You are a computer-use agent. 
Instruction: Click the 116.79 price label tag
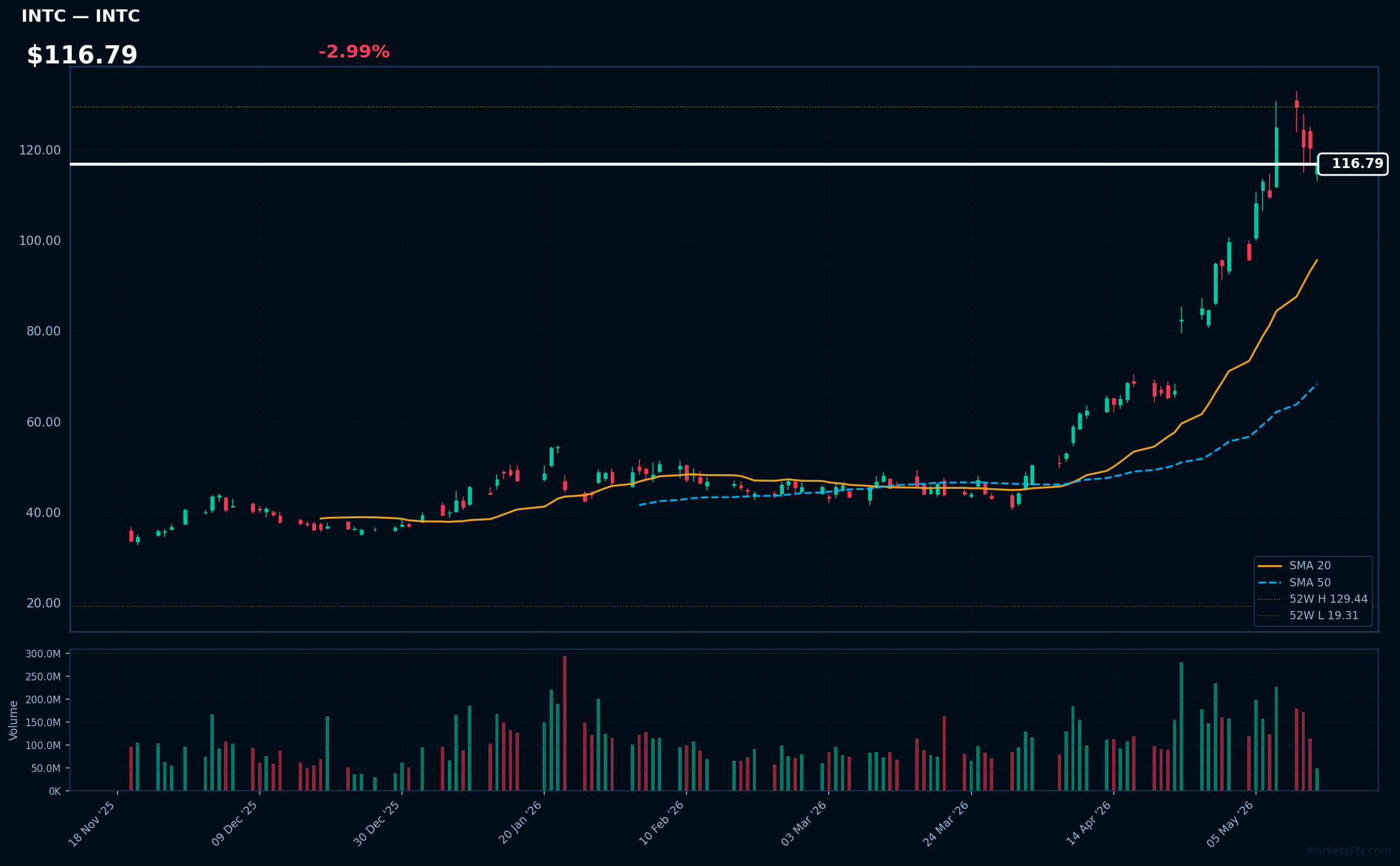coord(1352,164)
